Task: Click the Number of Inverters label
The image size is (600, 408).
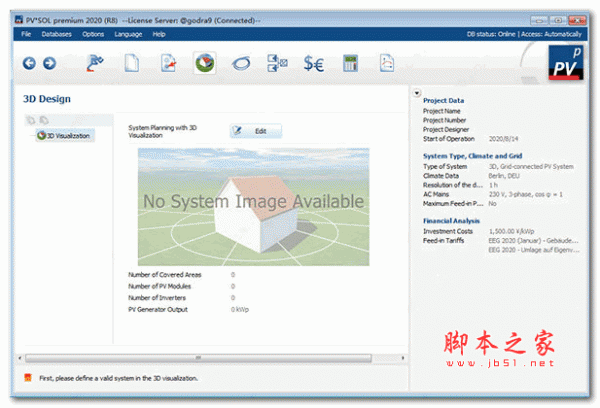Action: pyautogui.click(x=157, y=297)
